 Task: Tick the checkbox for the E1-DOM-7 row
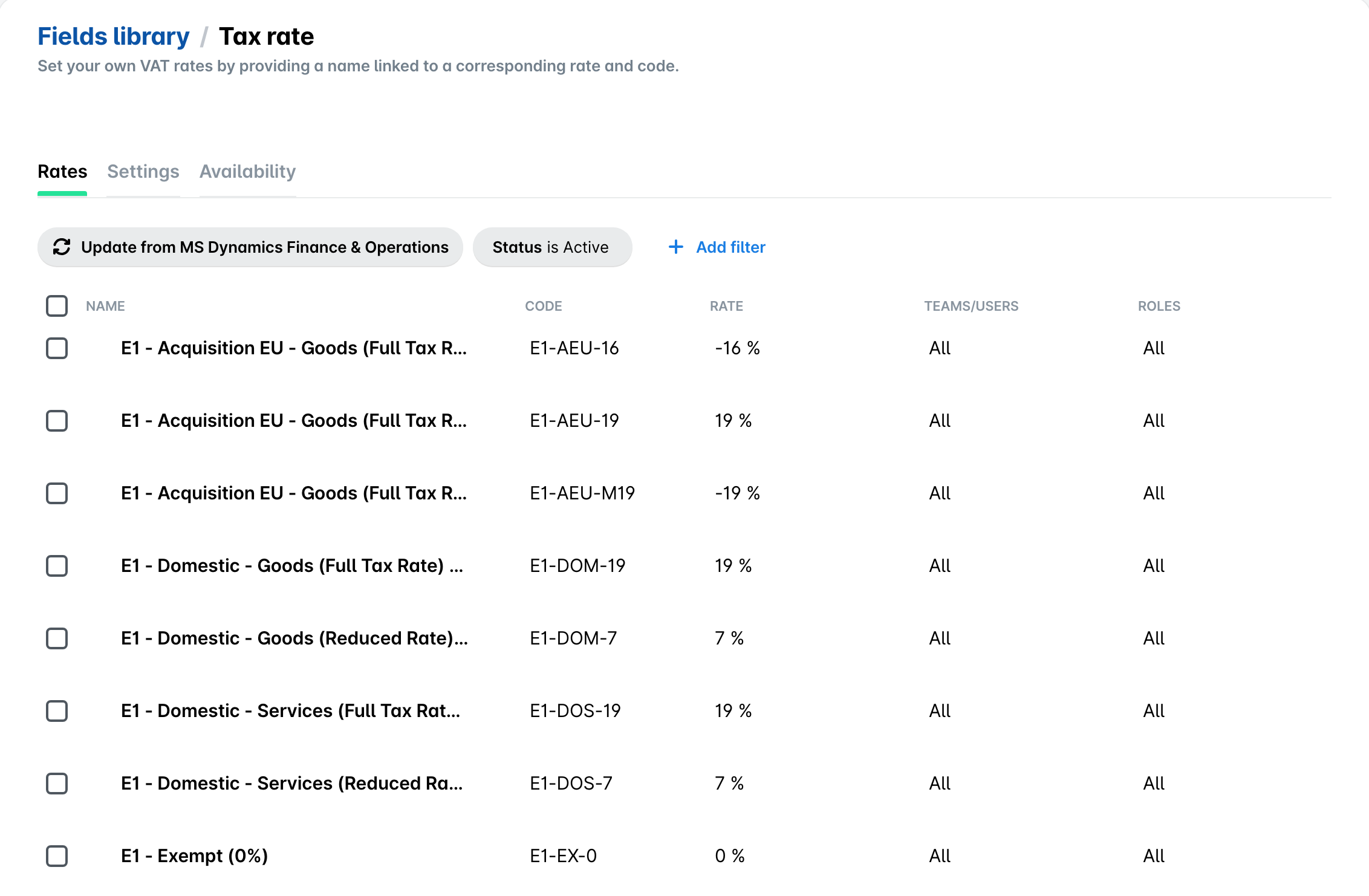point(57,638)
